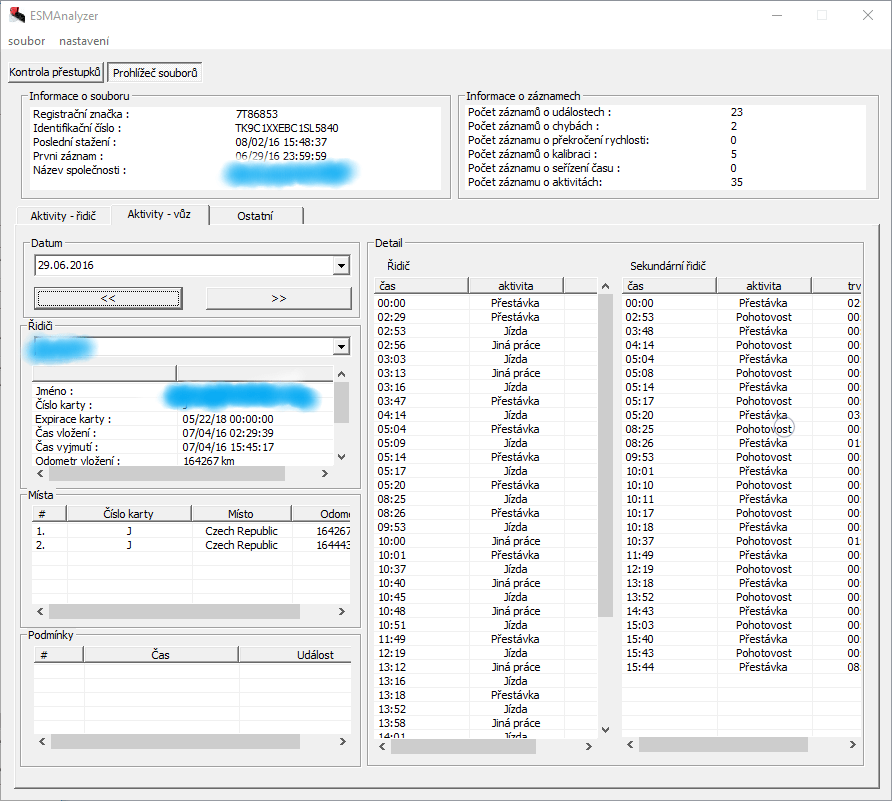
Task: Click the date field showing 29.06.2016
Action: pyautogui.click(x=180, y=266)
